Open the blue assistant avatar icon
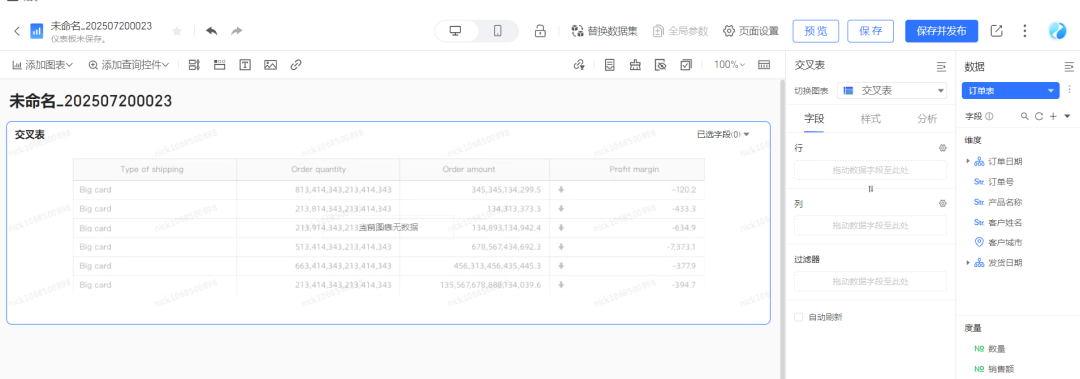This screenshot has height=379, width=1080. pos(1057,31)
